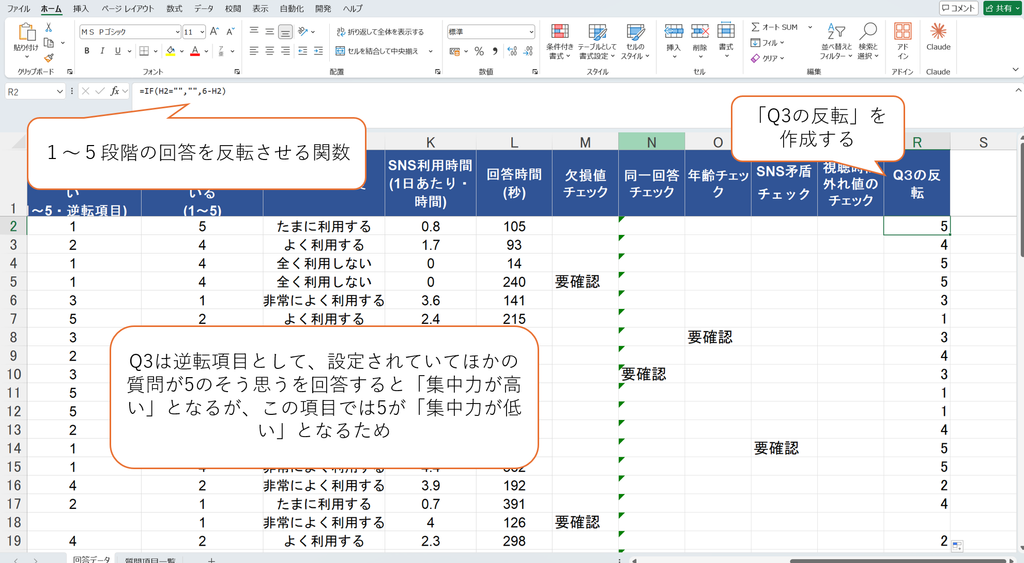The width and height of the screenshot is (1024, 563).
Task: Open the font name dropdown
Action: pyautogui.click(x=177, y=31)
